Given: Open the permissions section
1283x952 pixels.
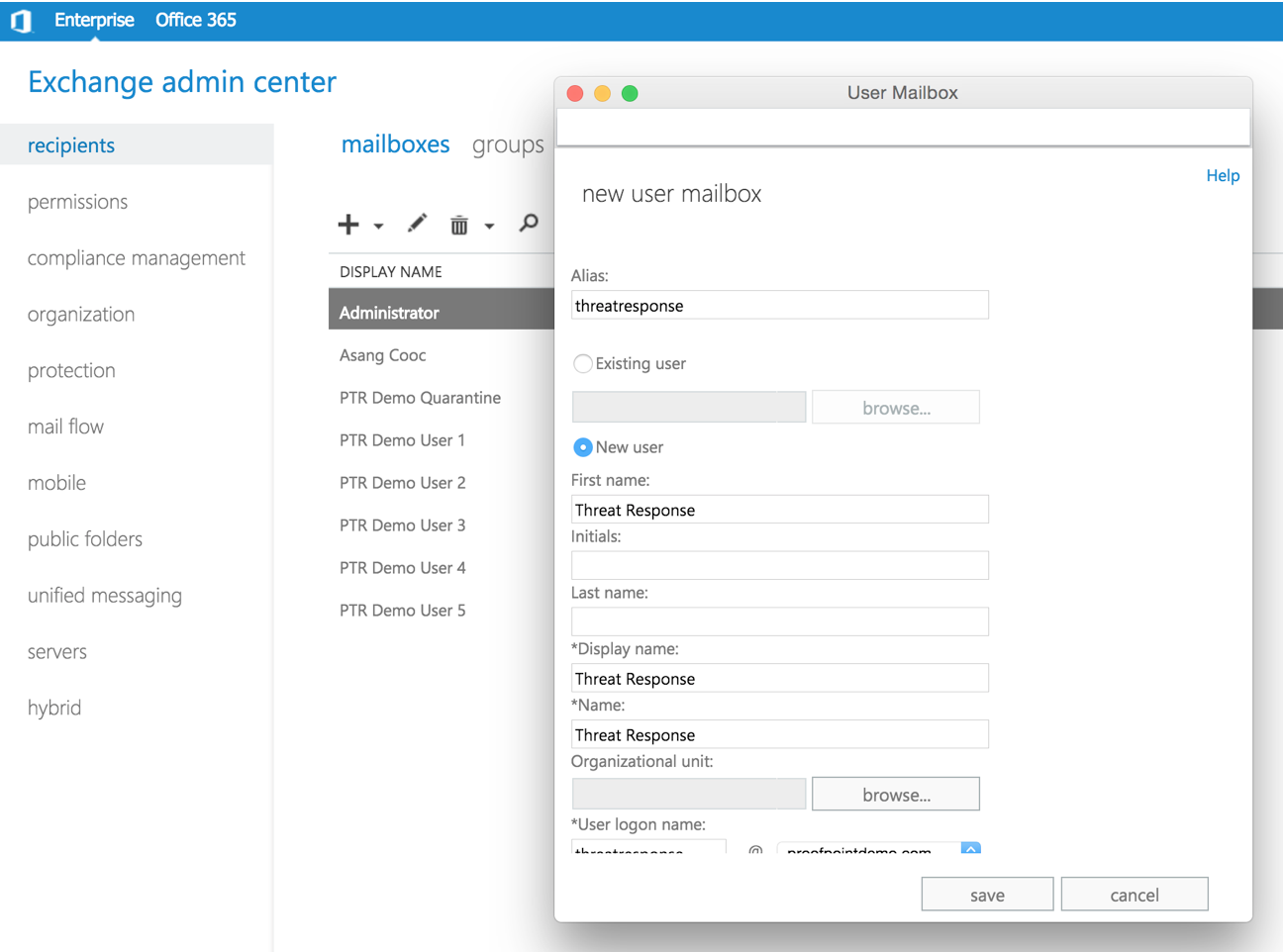Looking at the screenshot, I should [x=77, y=202].
